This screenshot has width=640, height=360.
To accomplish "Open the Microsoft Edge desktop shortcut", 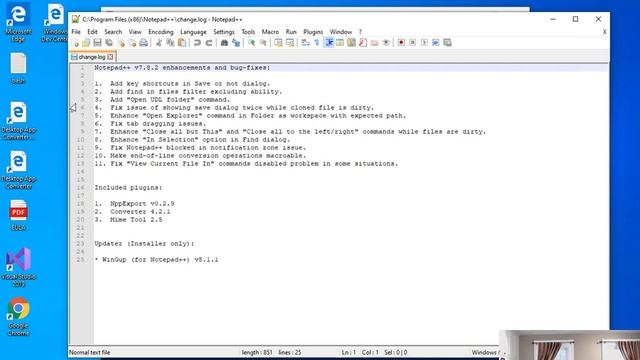I will (18, 23).
